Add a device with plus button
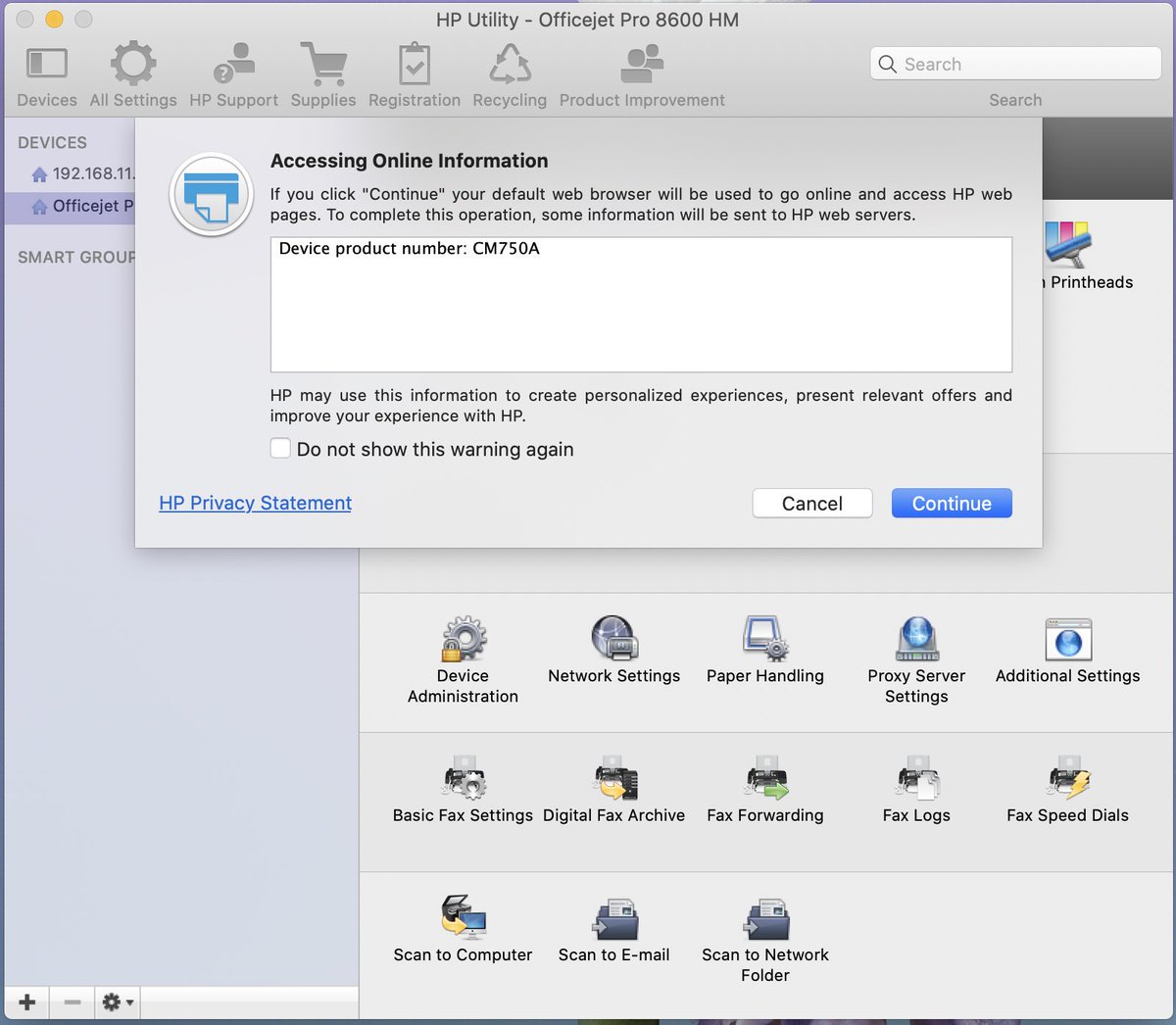 tap(27, 1001)
